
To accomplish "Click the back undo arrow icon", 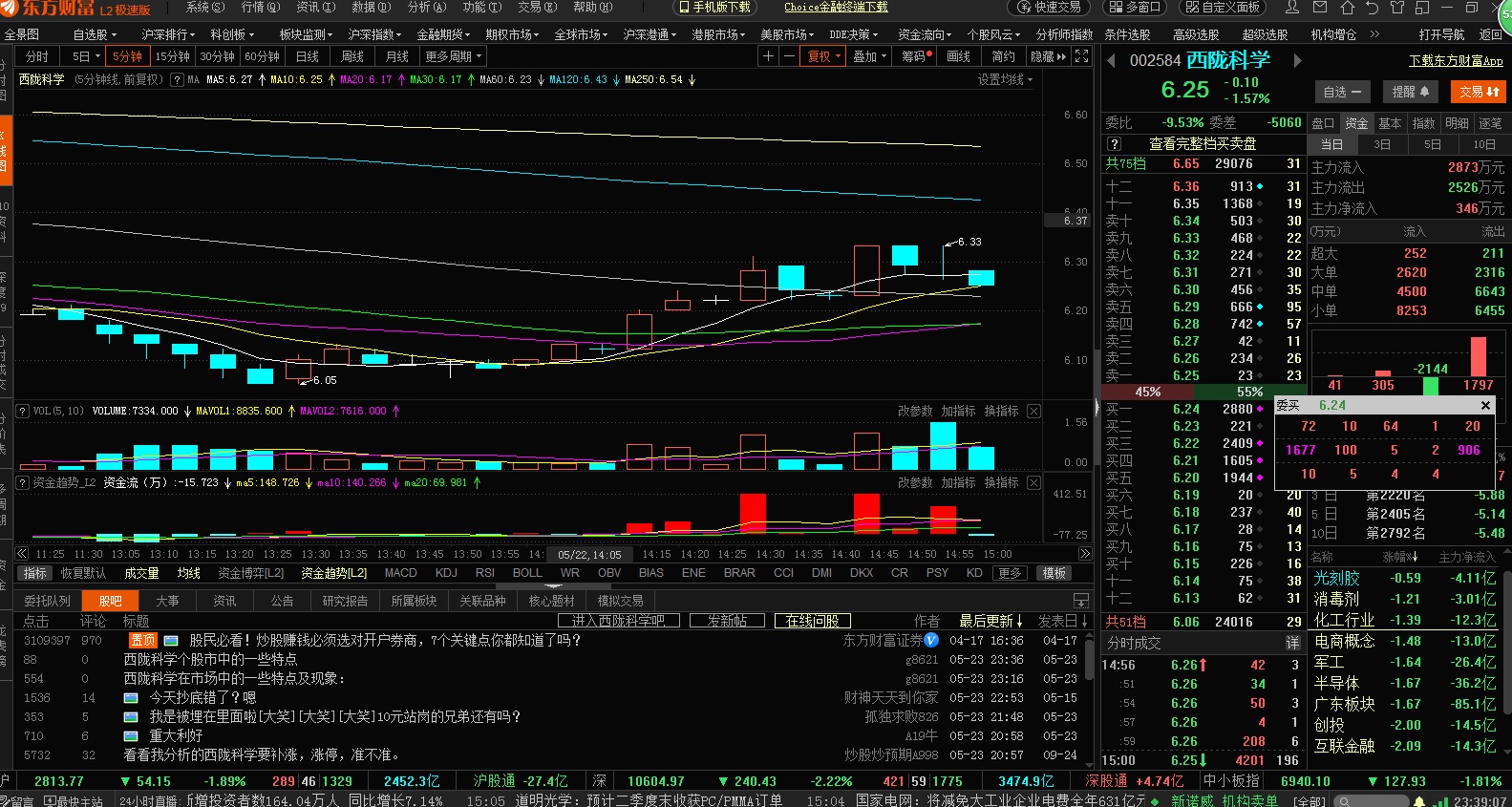I will [x=1372, y=8].
